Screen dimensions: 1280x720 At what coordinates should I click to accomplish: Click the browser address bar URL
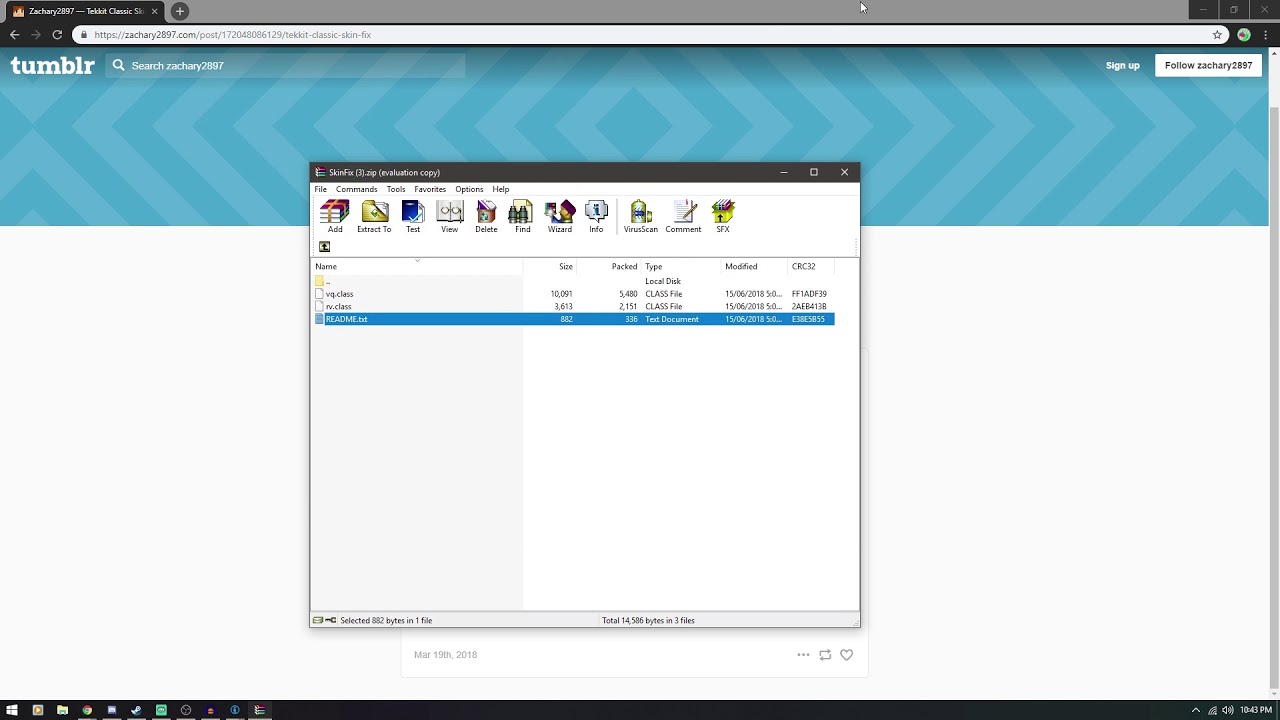click(x=232, y=35)
